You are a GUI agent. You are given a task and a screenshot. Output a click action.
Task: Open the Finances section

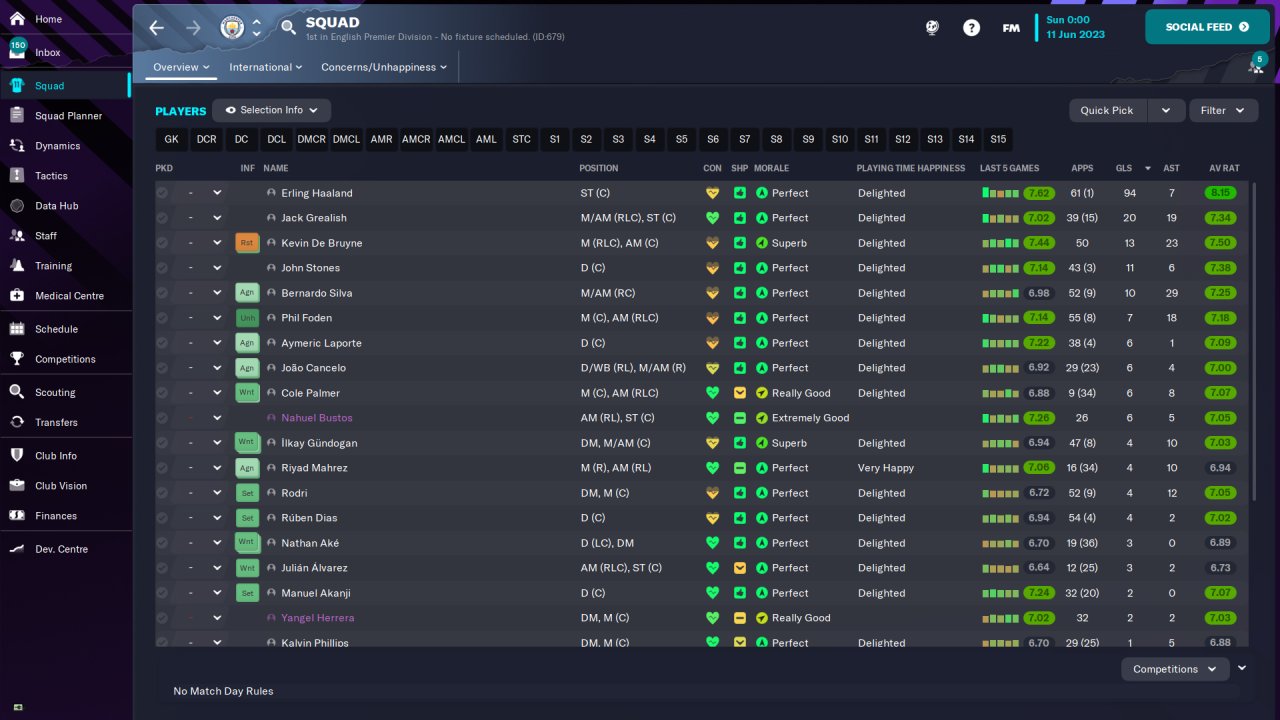point(66,516)
